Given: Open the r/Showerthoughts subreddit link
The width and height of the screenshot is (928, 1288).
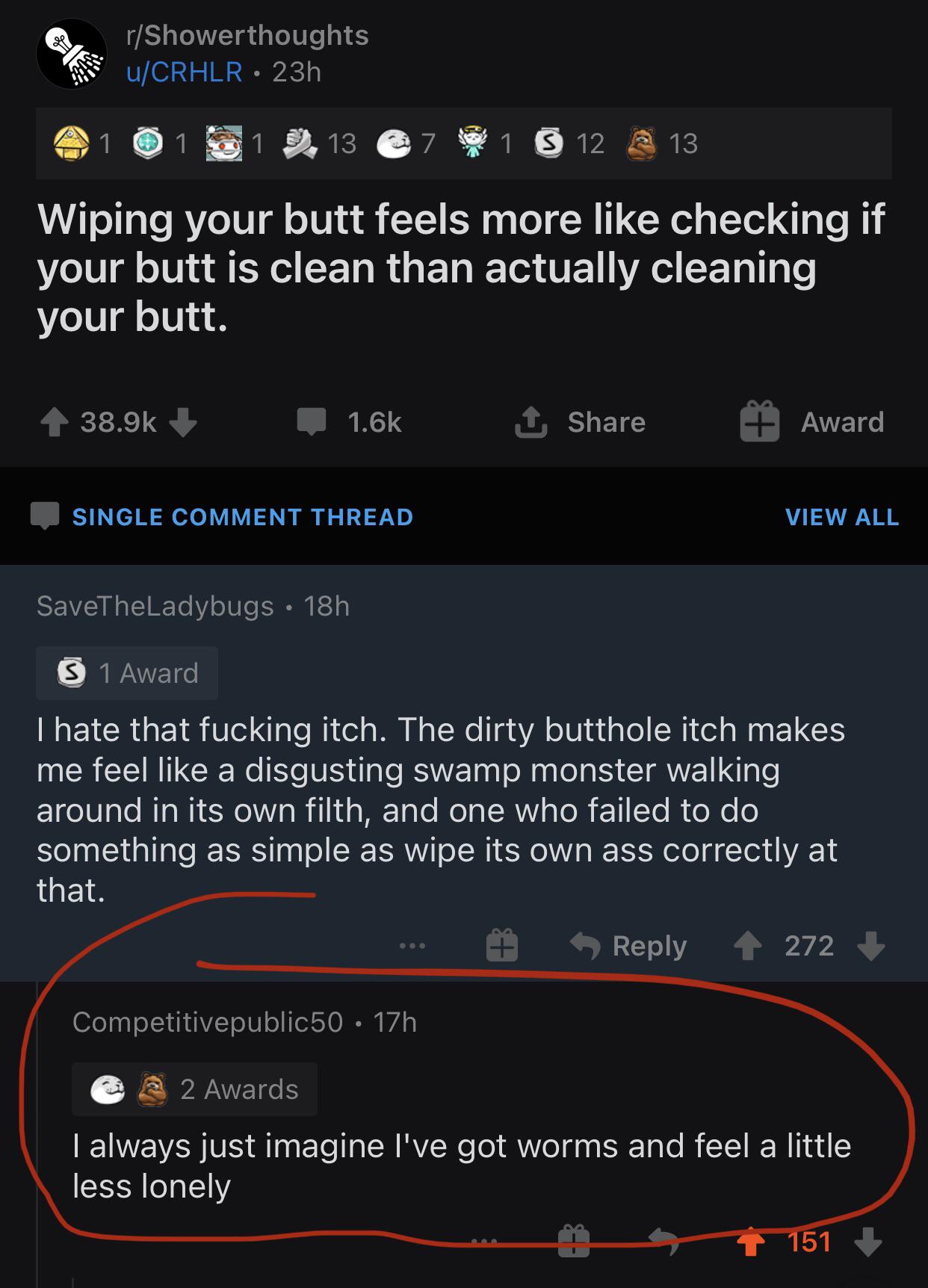Looking at the screenshot, I should (247, 35).
